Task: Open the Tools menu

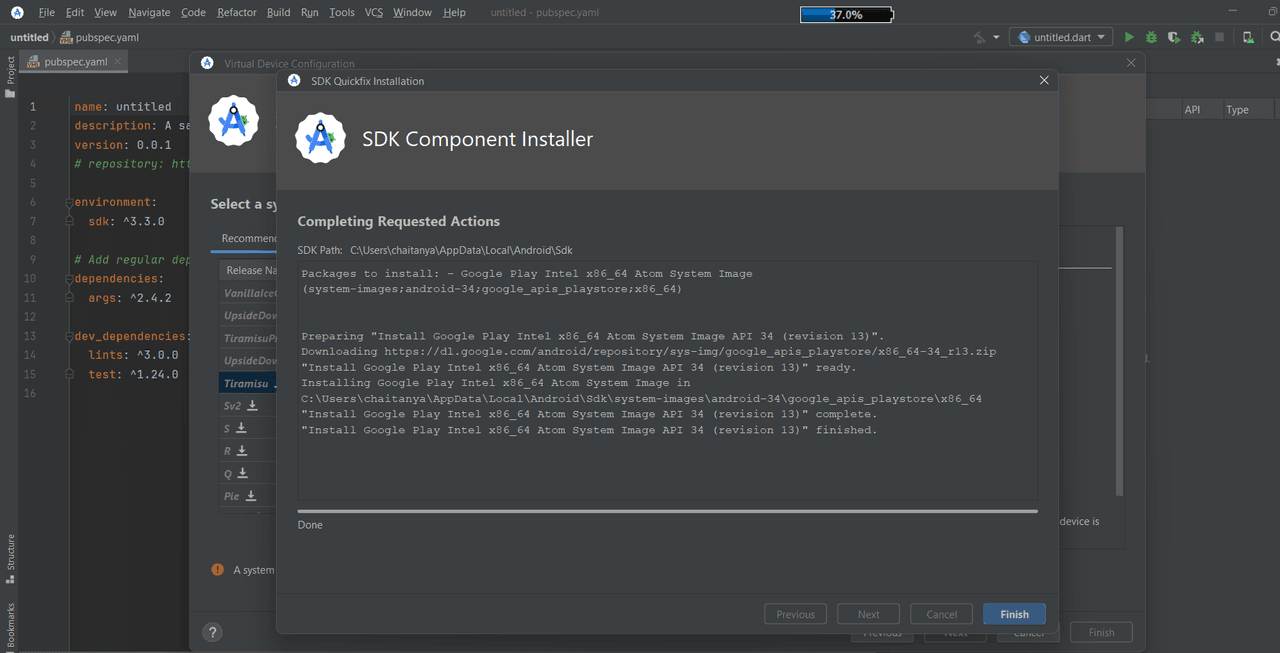Action: click(x=341, y=12)
